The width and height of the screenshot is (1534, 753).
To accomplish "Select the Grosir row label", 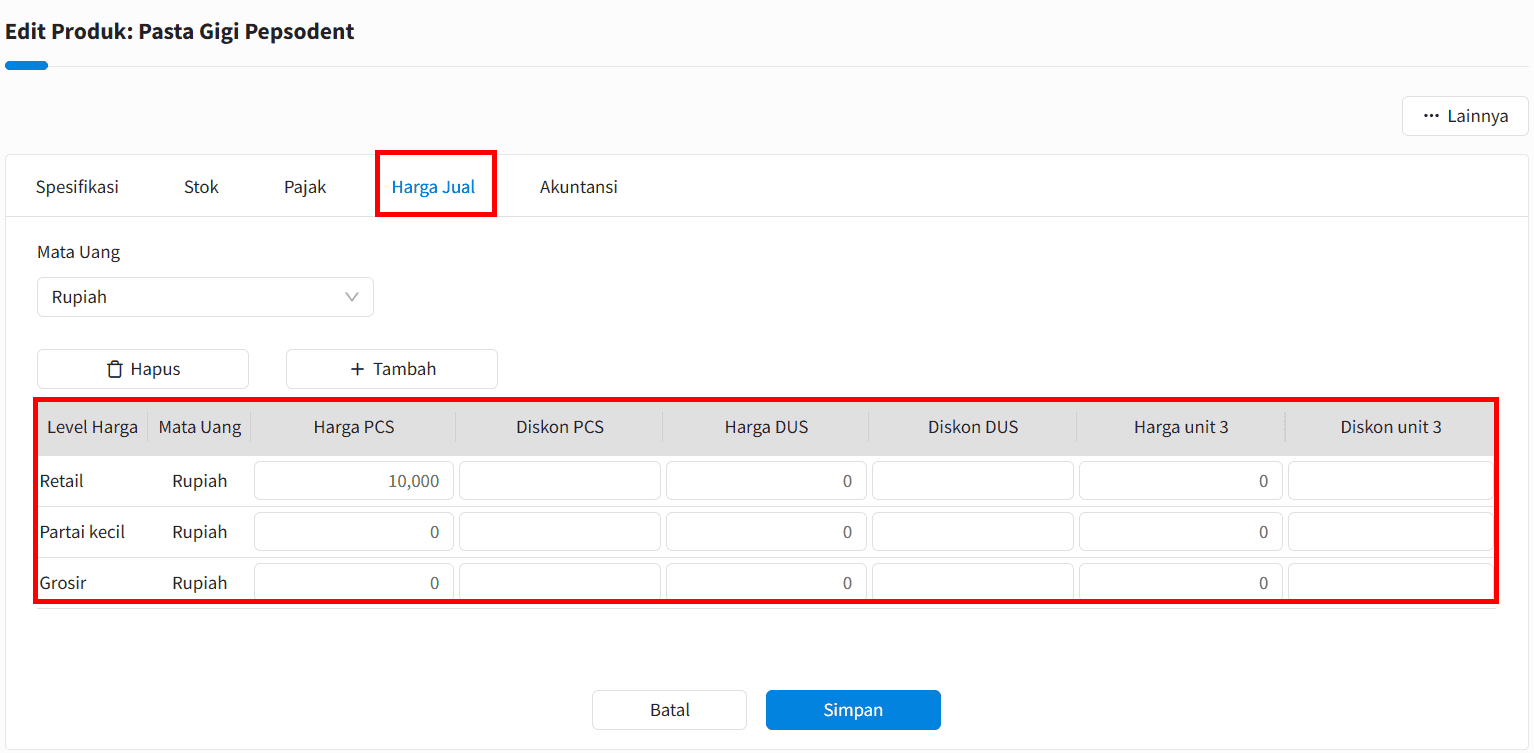I will [63, 583].
